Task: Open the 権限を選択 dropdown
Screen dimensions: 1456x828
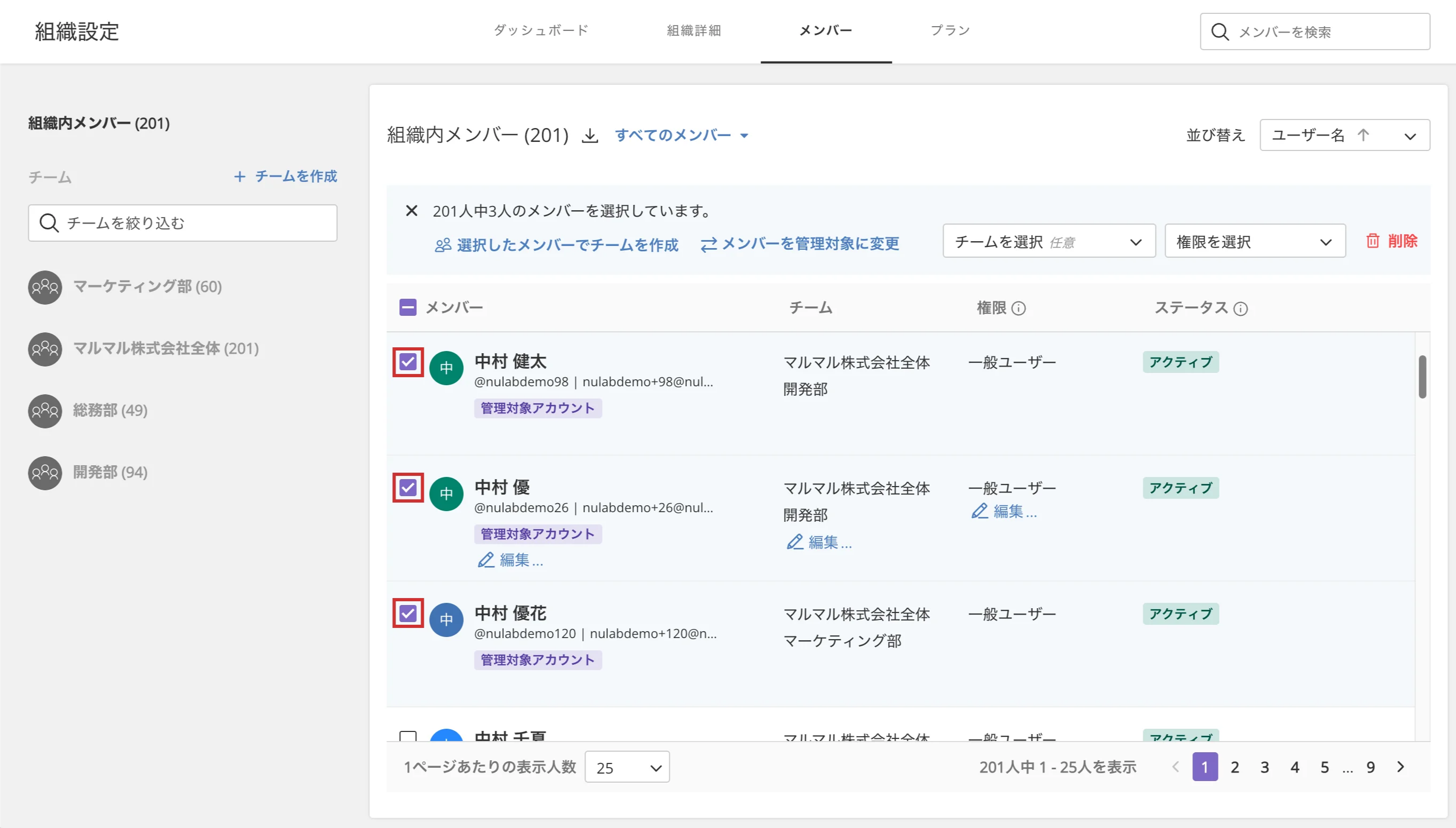Action: coord(1255,241)
